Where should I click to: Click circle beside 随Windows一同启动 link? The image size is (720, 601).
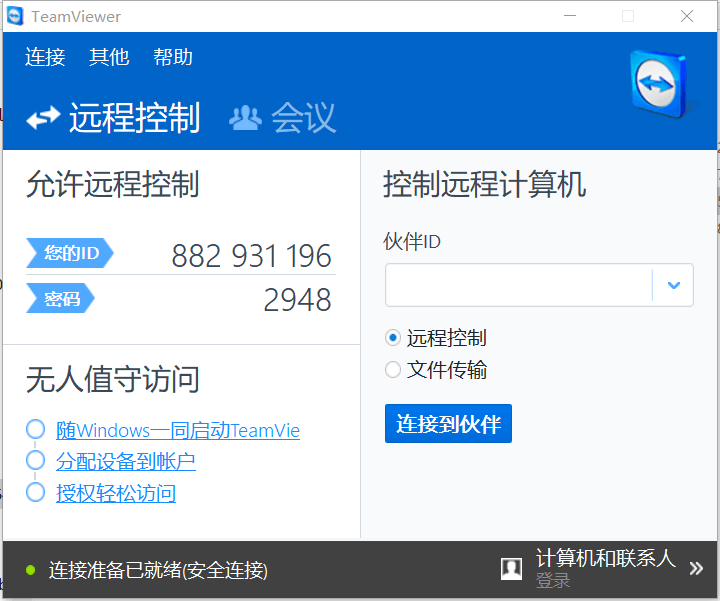coord(35,429)
